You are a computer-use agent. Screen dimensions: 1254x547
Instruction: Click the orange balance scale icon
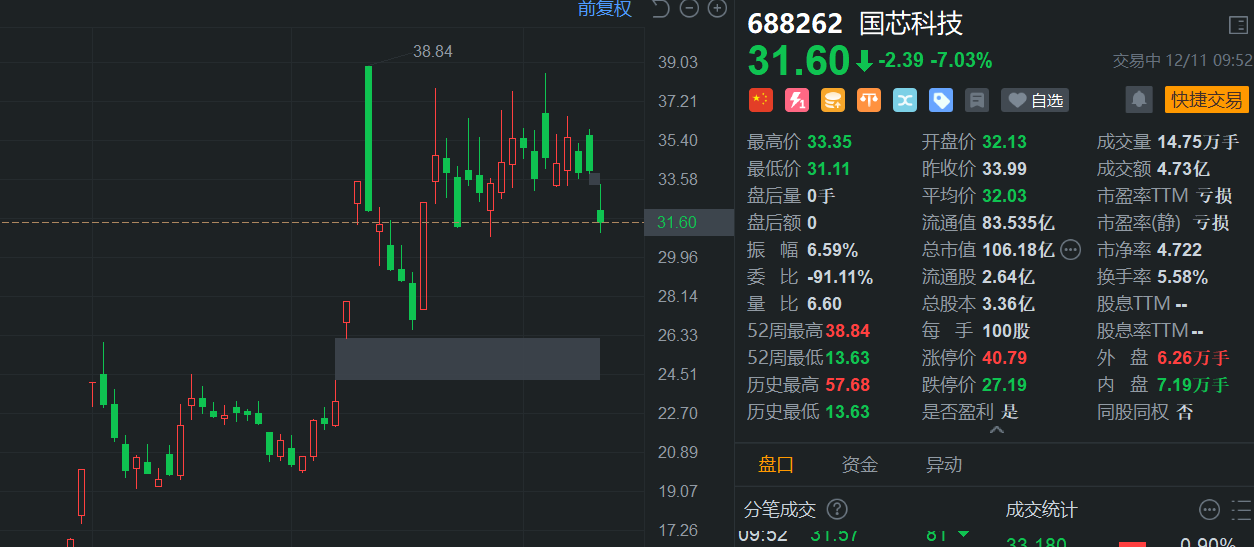coord(869,100)
